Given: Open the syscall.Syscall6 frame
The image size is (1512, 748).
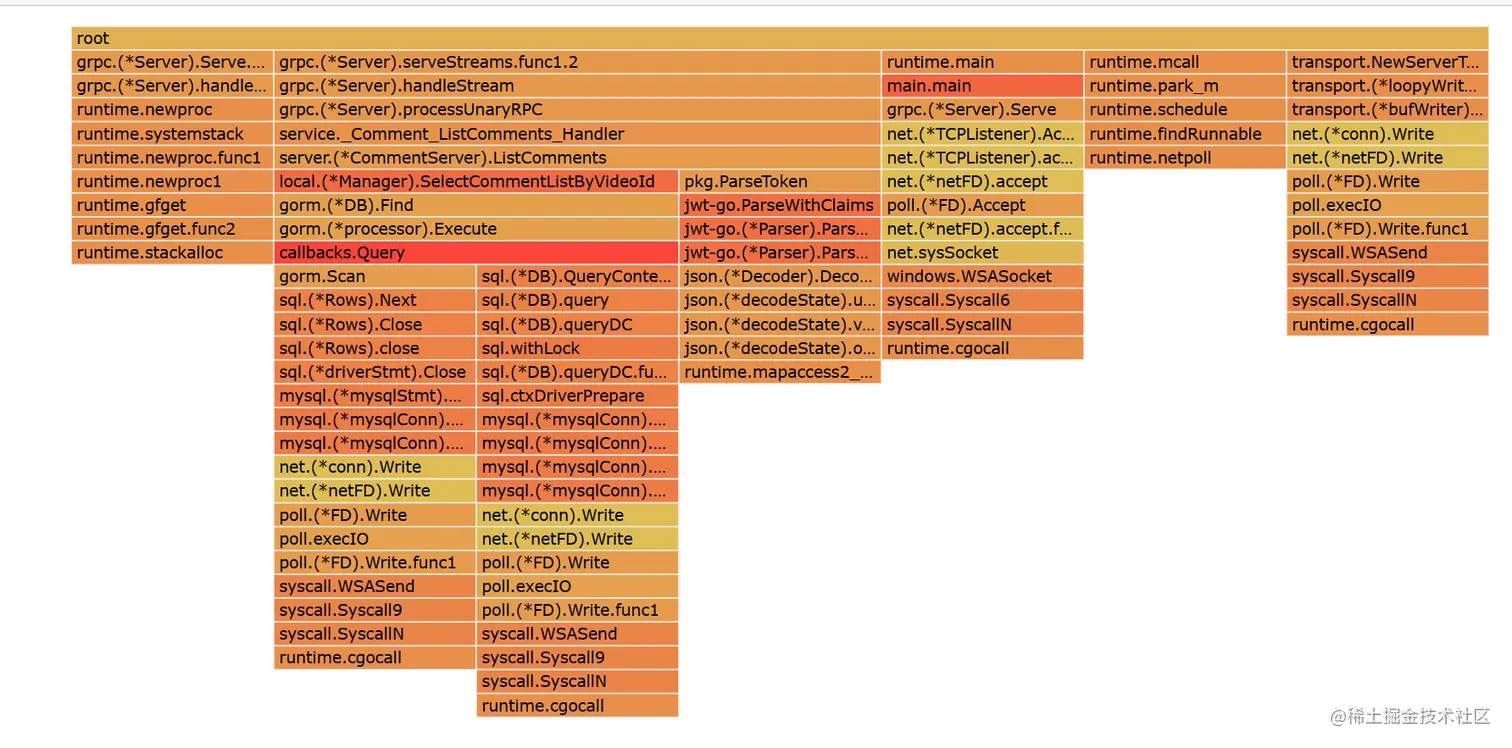Looking at the screenshot, I should coord(983,301).
